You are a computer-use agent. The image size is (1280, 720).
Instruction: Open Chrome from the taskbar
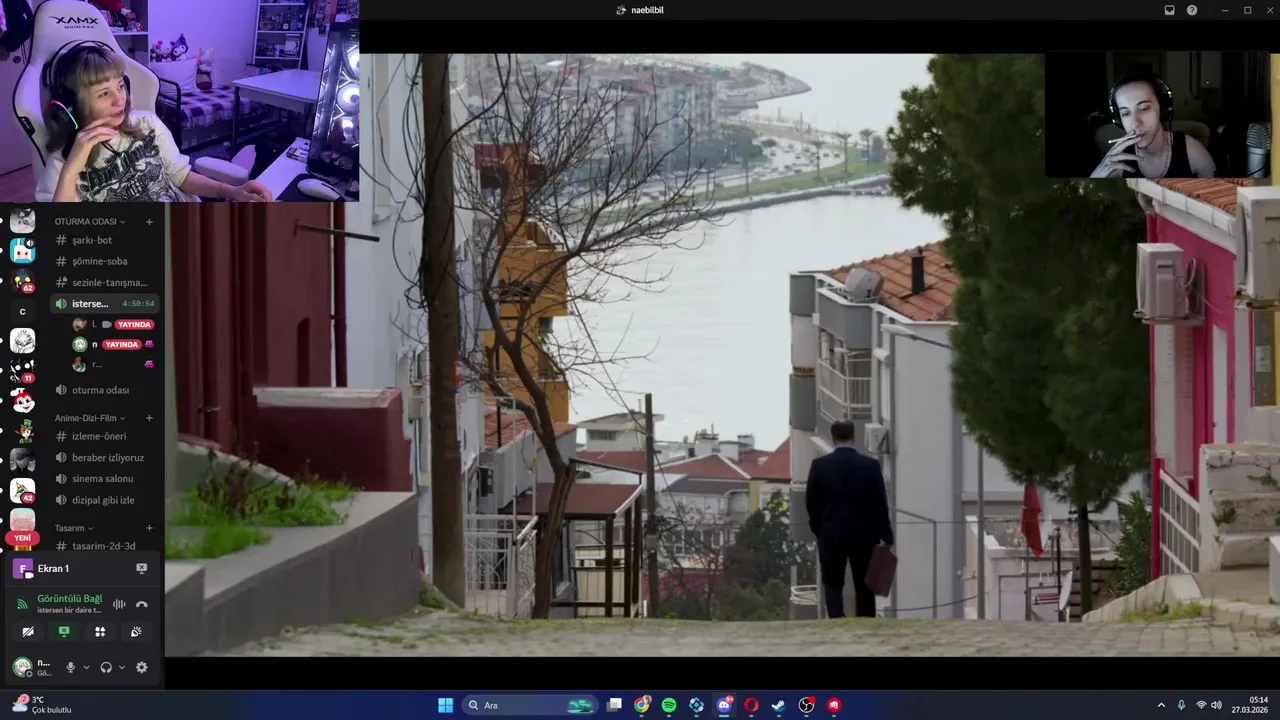pyautogui.click(x=642, y=705)
